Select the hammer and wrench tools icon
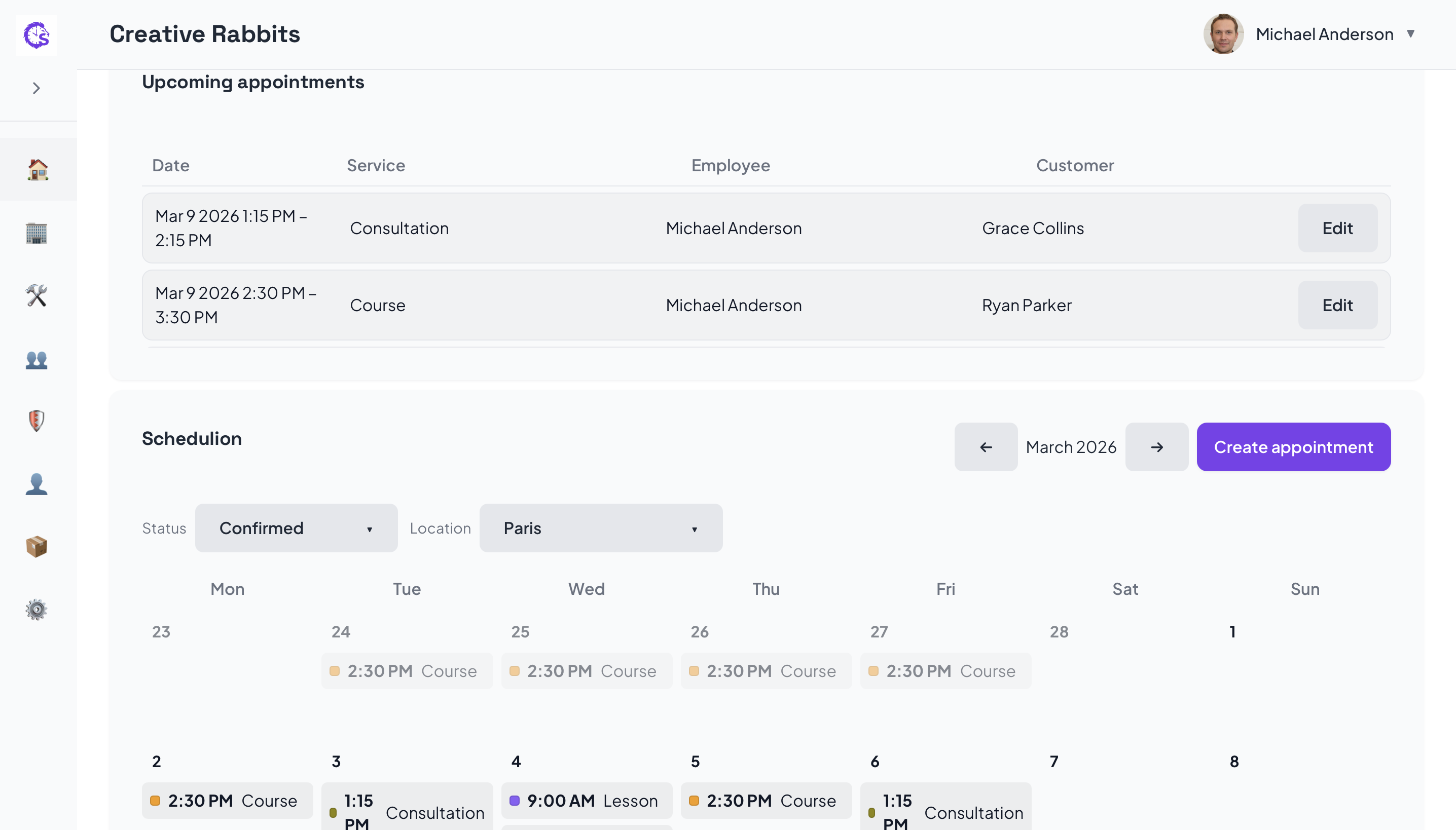This screenshot has height=830, width=1456. pos(37,295)
